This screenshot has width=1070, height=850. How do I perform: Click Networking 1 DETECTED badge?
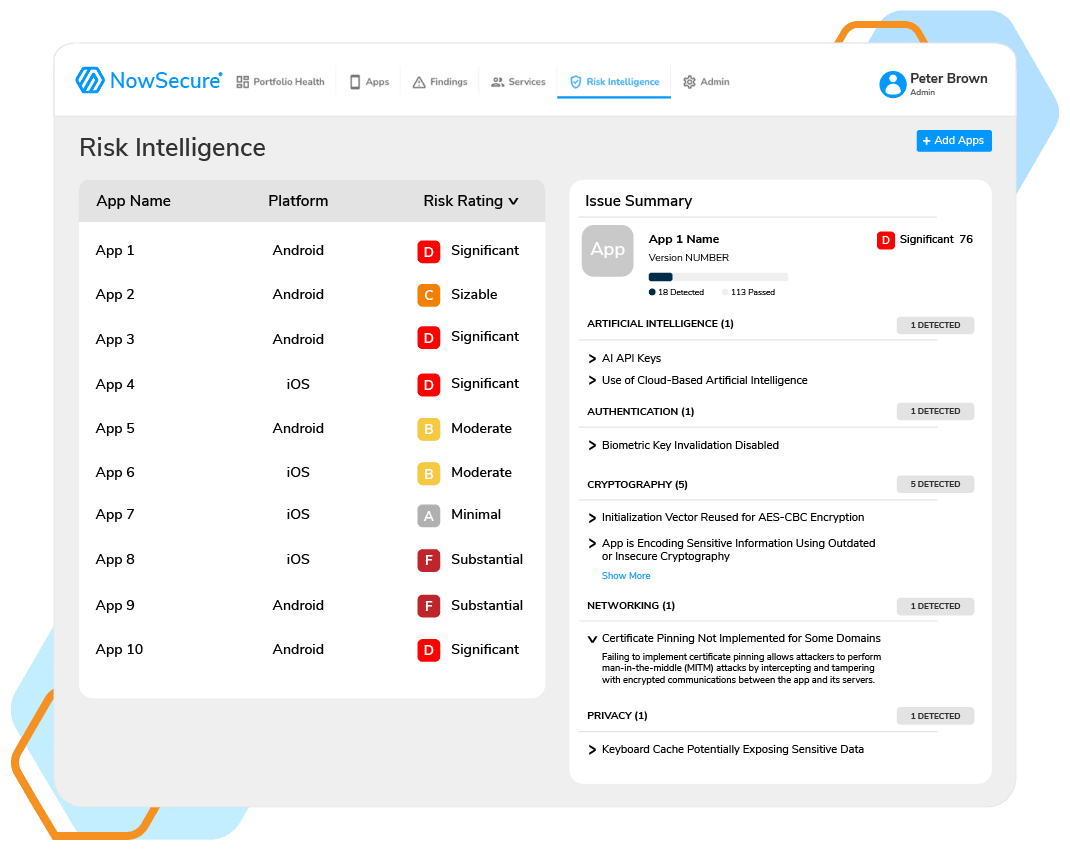935,606
